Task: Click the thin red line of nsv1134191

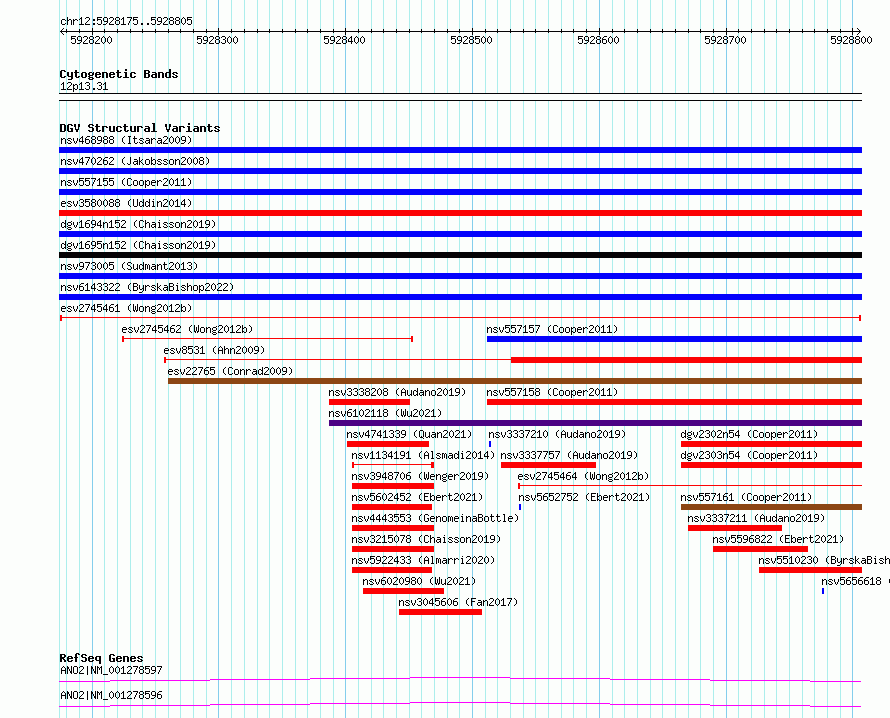Action: pos(393,465)
